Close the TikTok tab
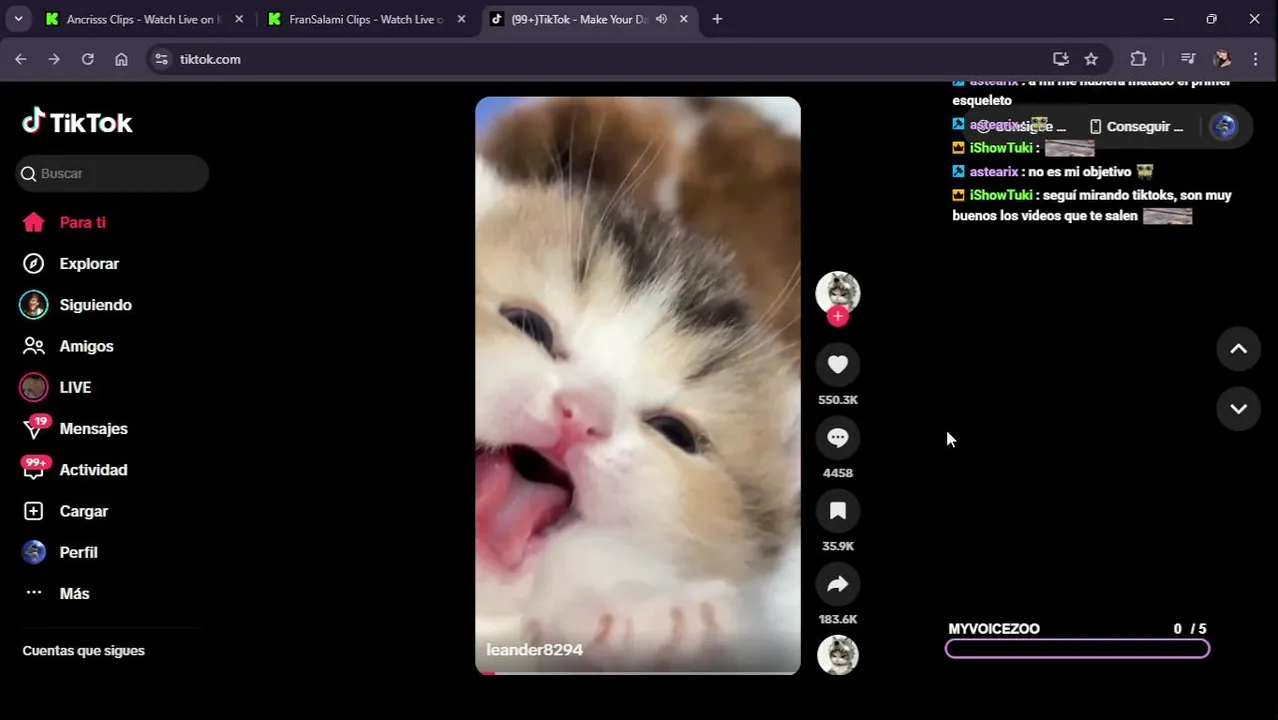Viewport: 1278px width, 720px height. pos(684,19)
